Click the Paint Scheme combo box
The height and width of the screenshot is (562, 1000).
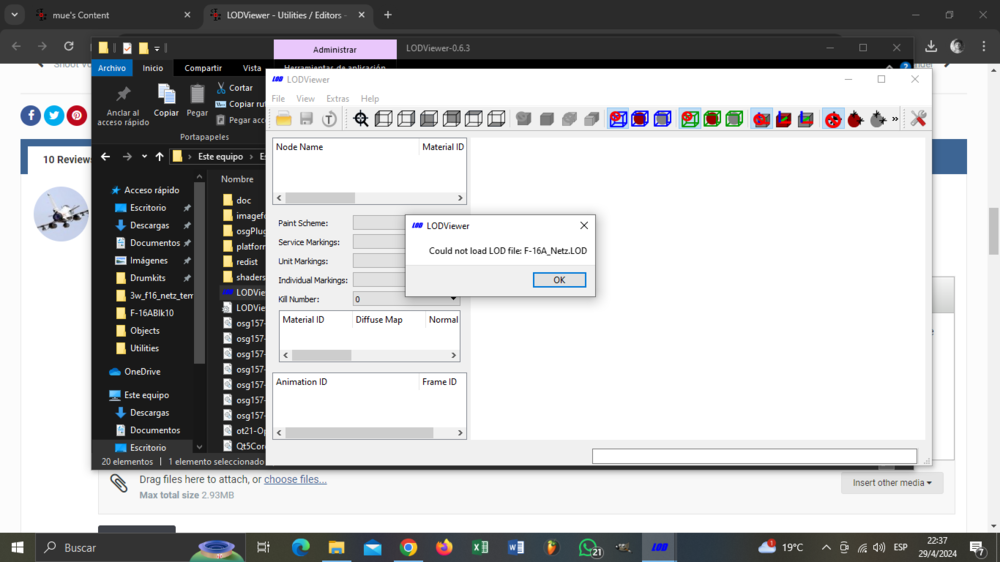point(379,223)
